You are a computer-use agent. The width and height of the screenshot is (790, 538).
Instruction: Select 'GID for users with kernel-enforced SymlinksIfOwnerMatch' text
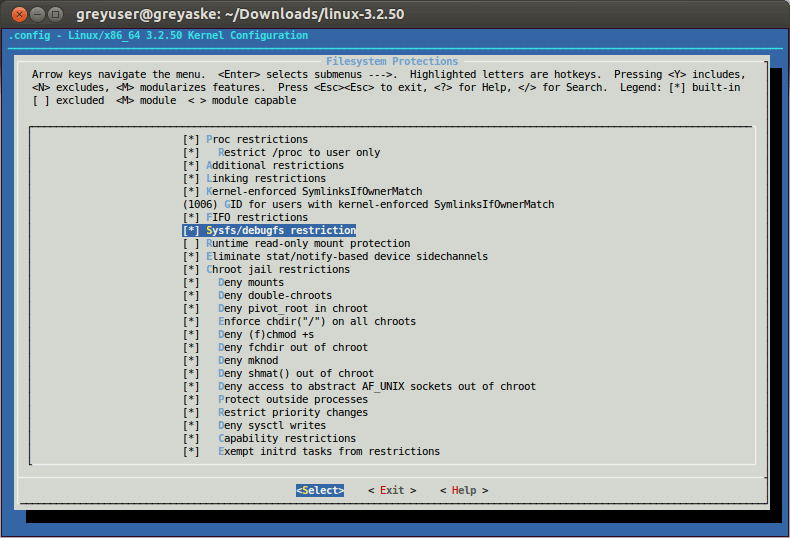point(389,205)
